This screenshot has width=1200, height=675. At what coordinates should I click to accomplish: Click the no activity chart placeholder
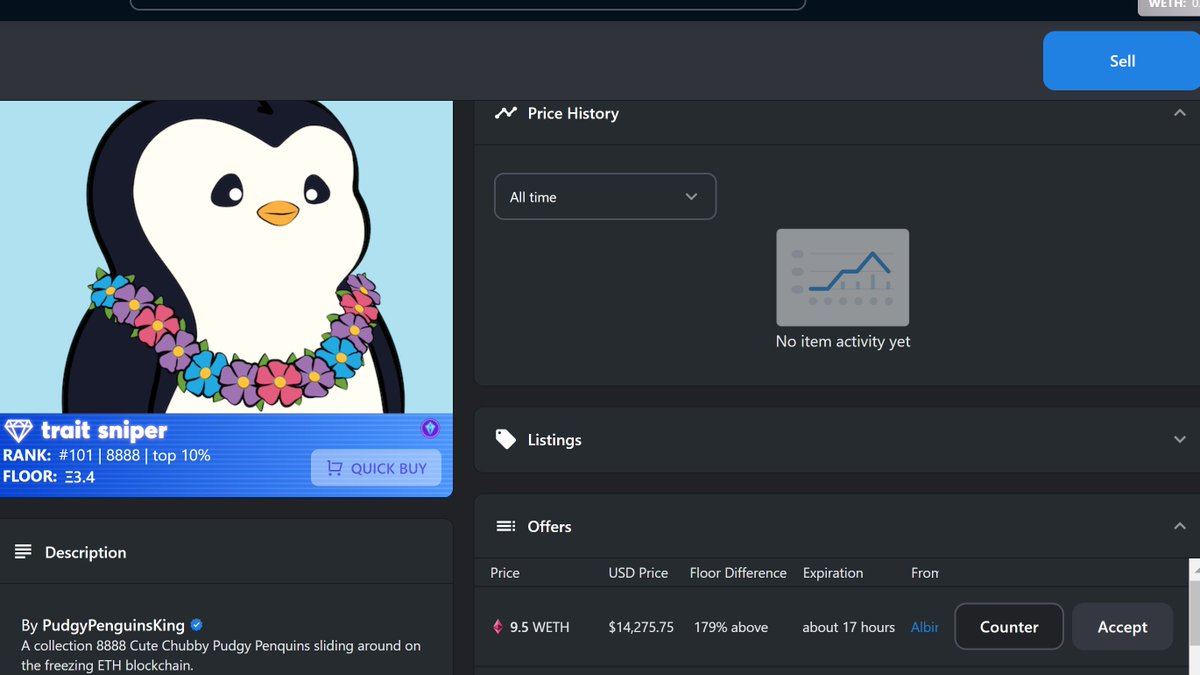843,278
